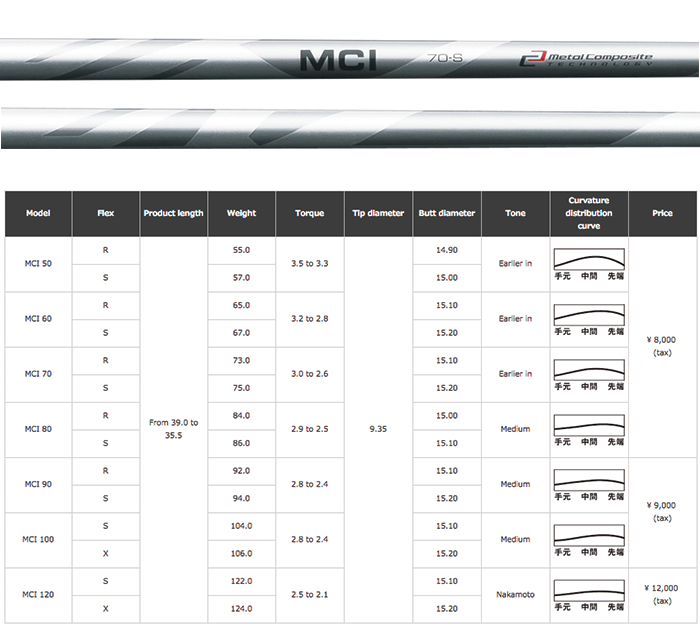
Task: Open the MCI 50 curvature curve graphic
Action: 589,264
